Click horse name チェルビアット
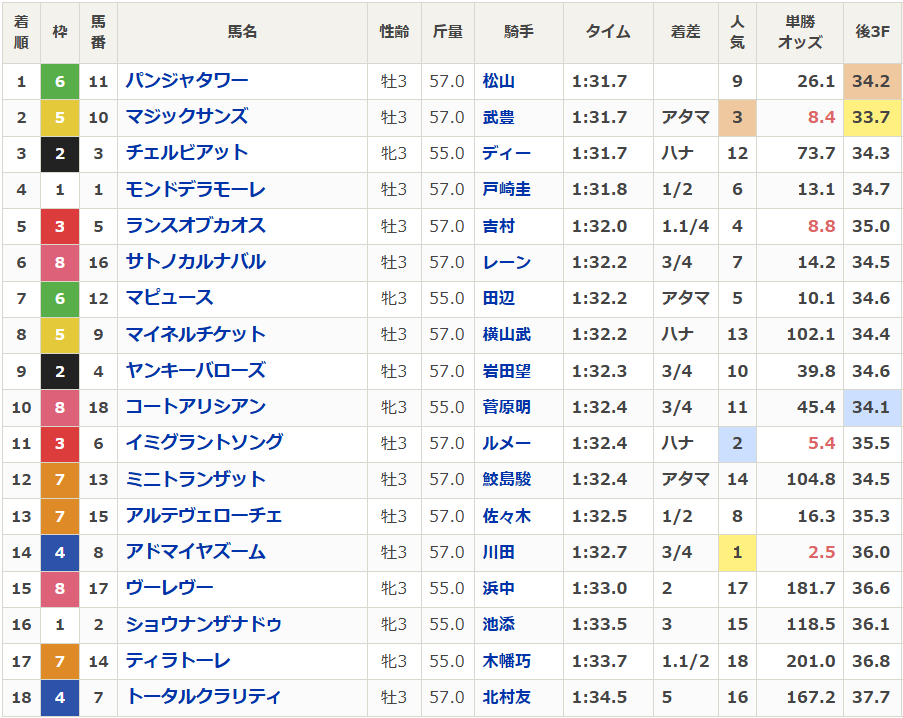The image size is (903, 718). click(x=187, y=153)
